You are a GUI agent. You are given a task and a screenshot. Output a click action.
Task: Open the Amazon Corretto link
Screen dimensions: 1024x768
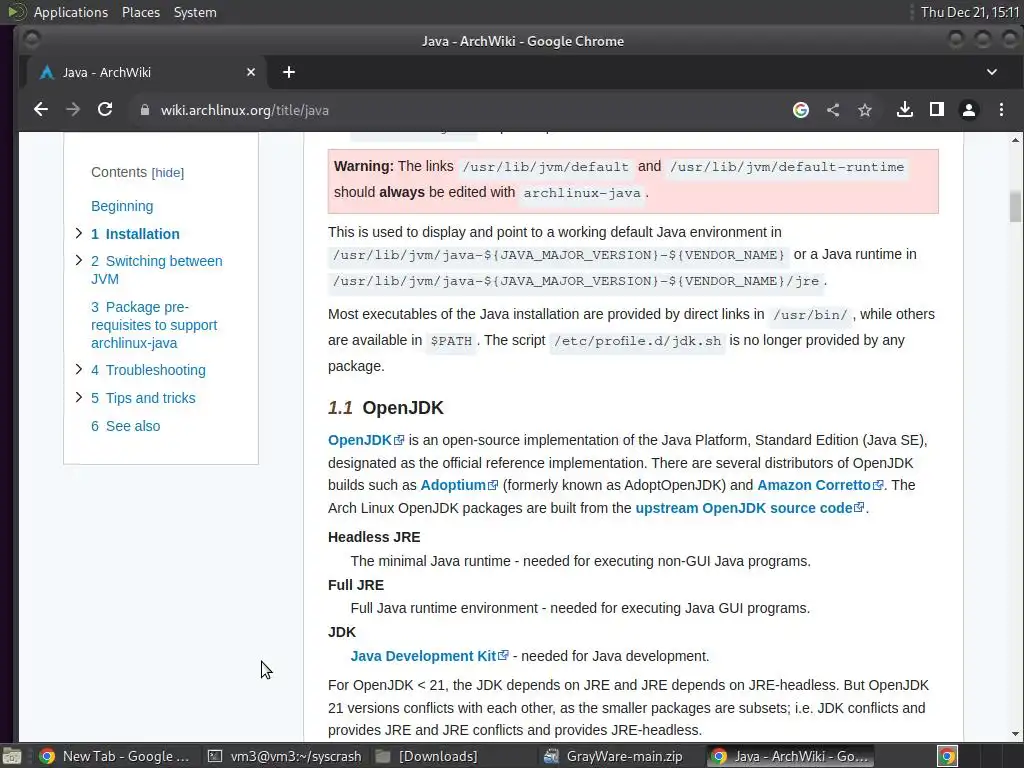coord(820,485)
